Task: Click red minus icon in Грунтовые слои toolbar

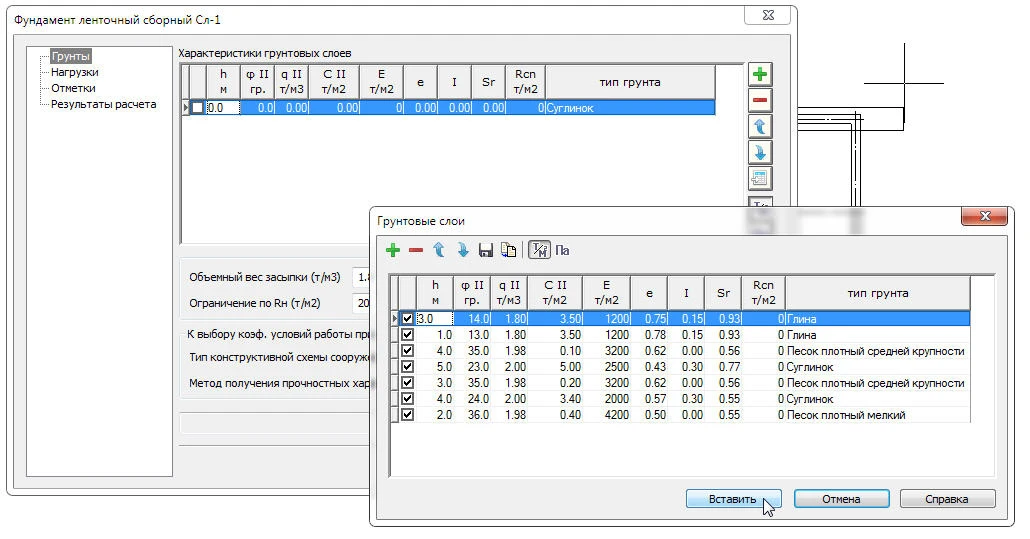Action: tap(415, 250)
